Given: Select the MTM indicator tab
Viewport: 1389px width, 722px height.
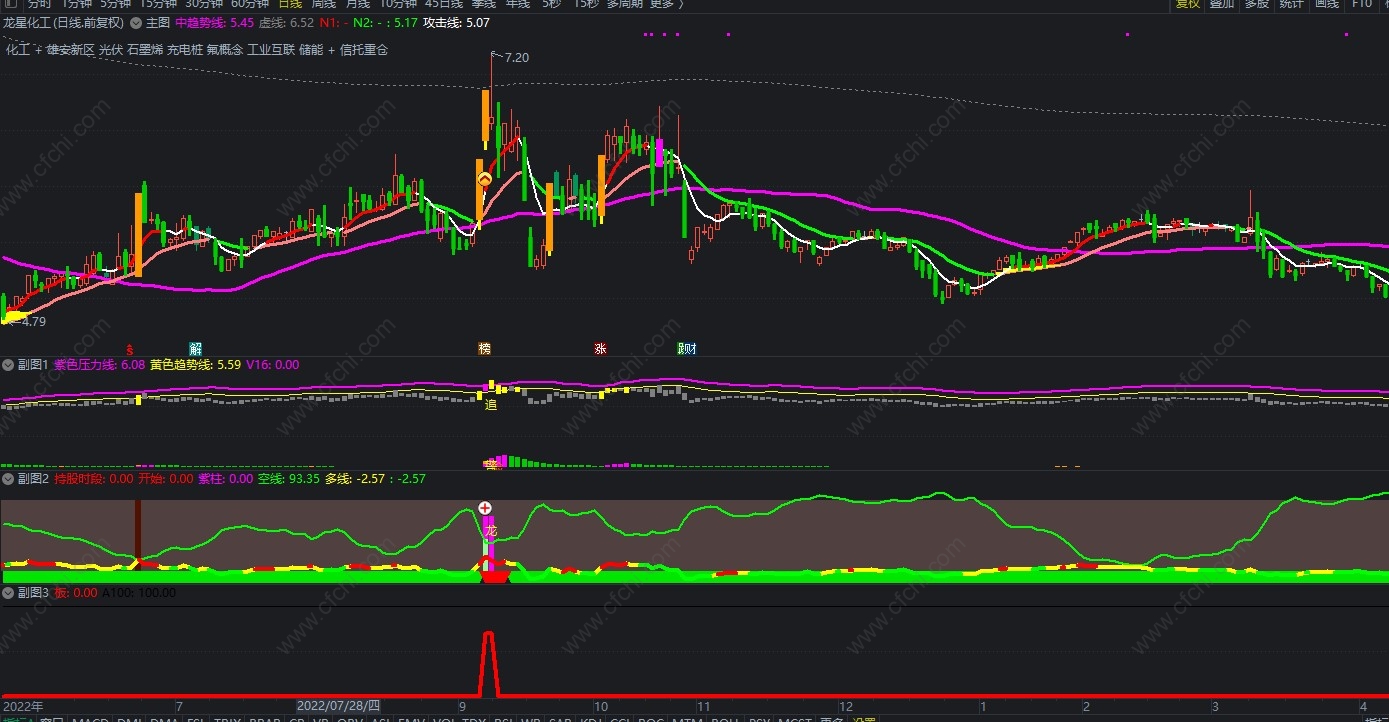Looking at the screenshot, I should 687,719.
